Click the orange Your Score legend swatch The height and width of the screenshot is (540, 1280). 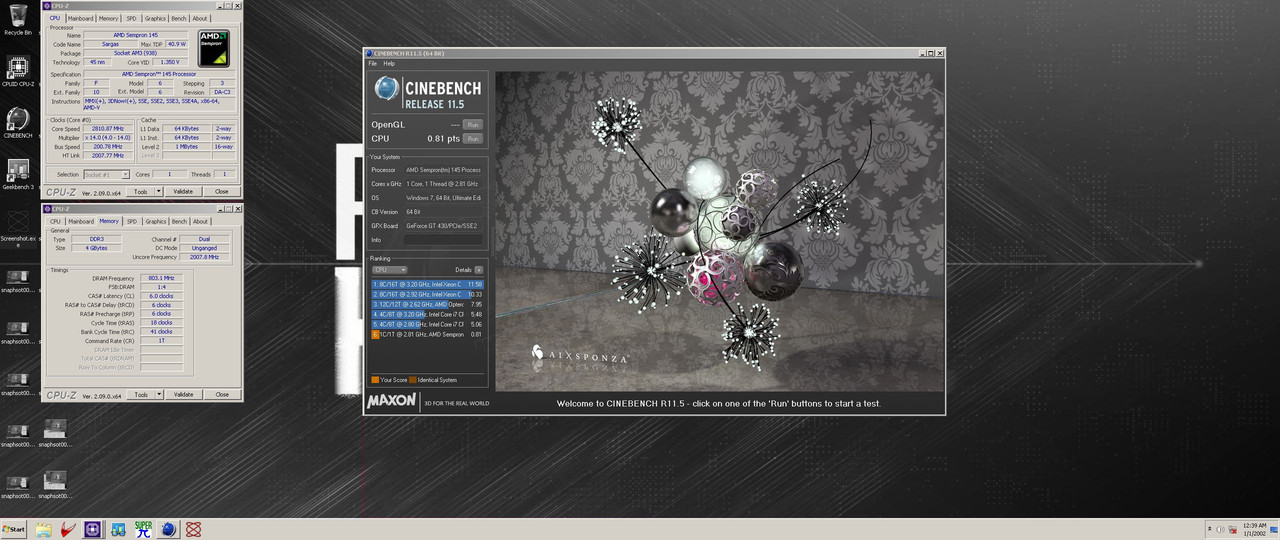tap(375, 380)
